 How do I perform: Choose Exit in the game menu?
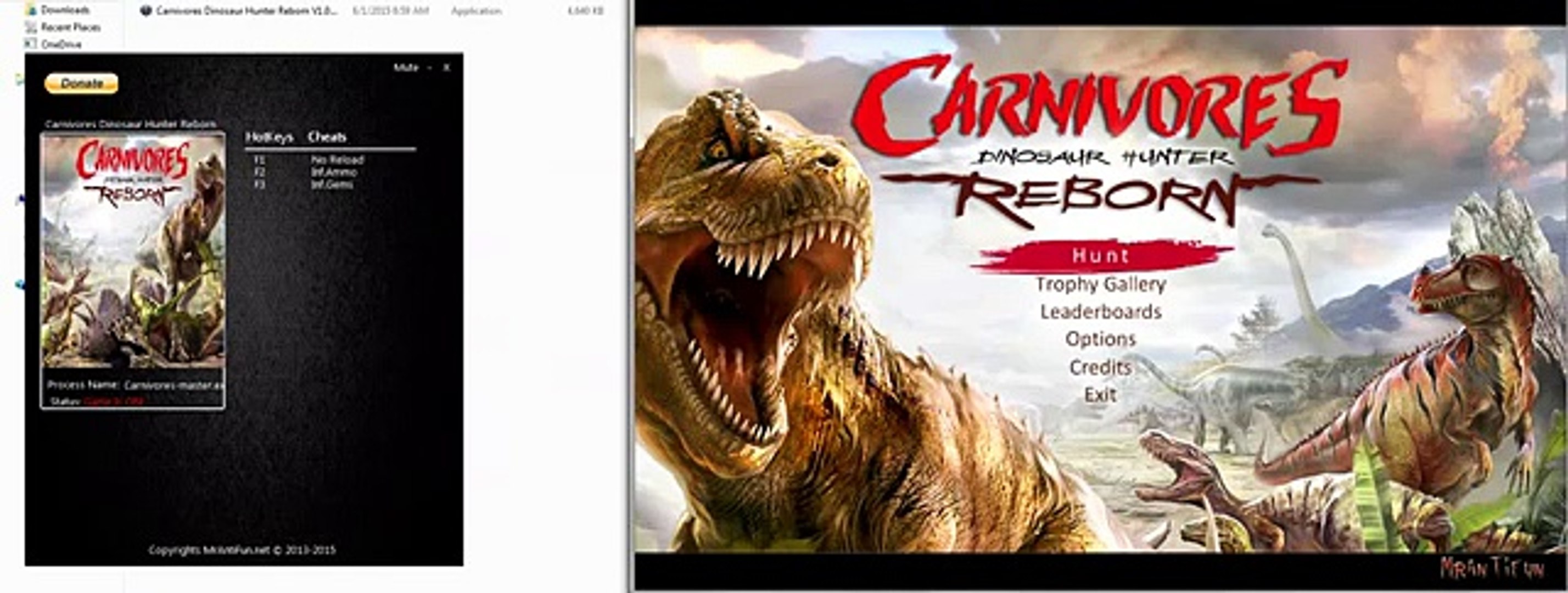coord(1101,395)
